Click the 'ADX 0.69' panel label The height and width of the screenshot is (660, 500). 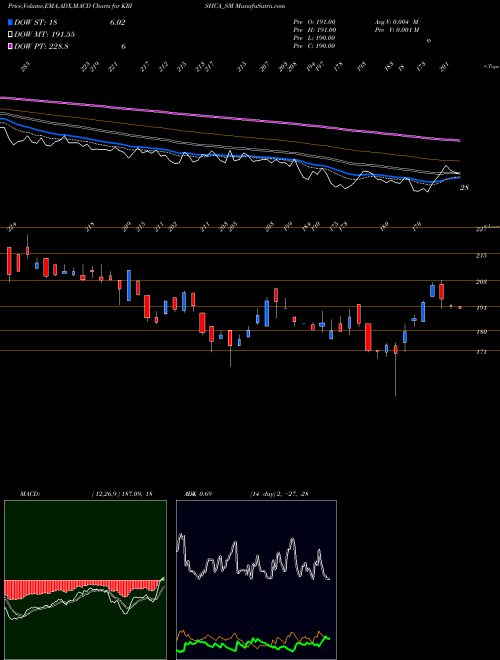click(x=197, y=494)
